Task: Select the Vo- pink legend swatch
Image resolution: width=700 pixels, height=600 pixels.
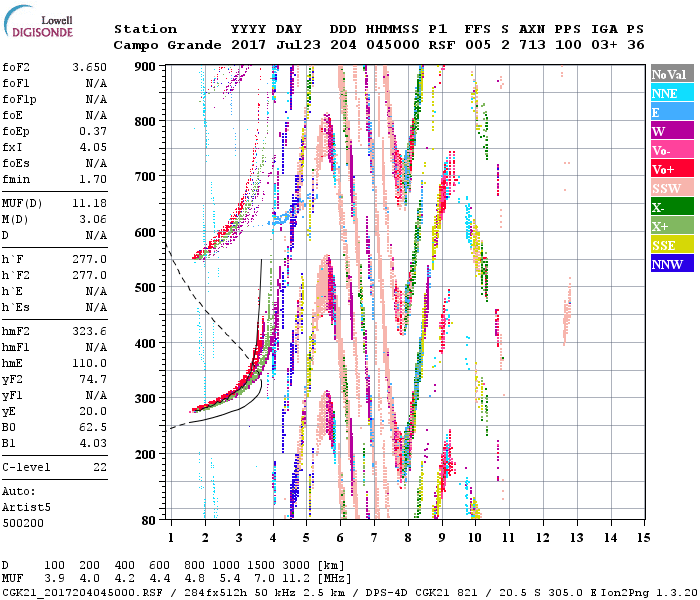Action: [x=672, y=150]
